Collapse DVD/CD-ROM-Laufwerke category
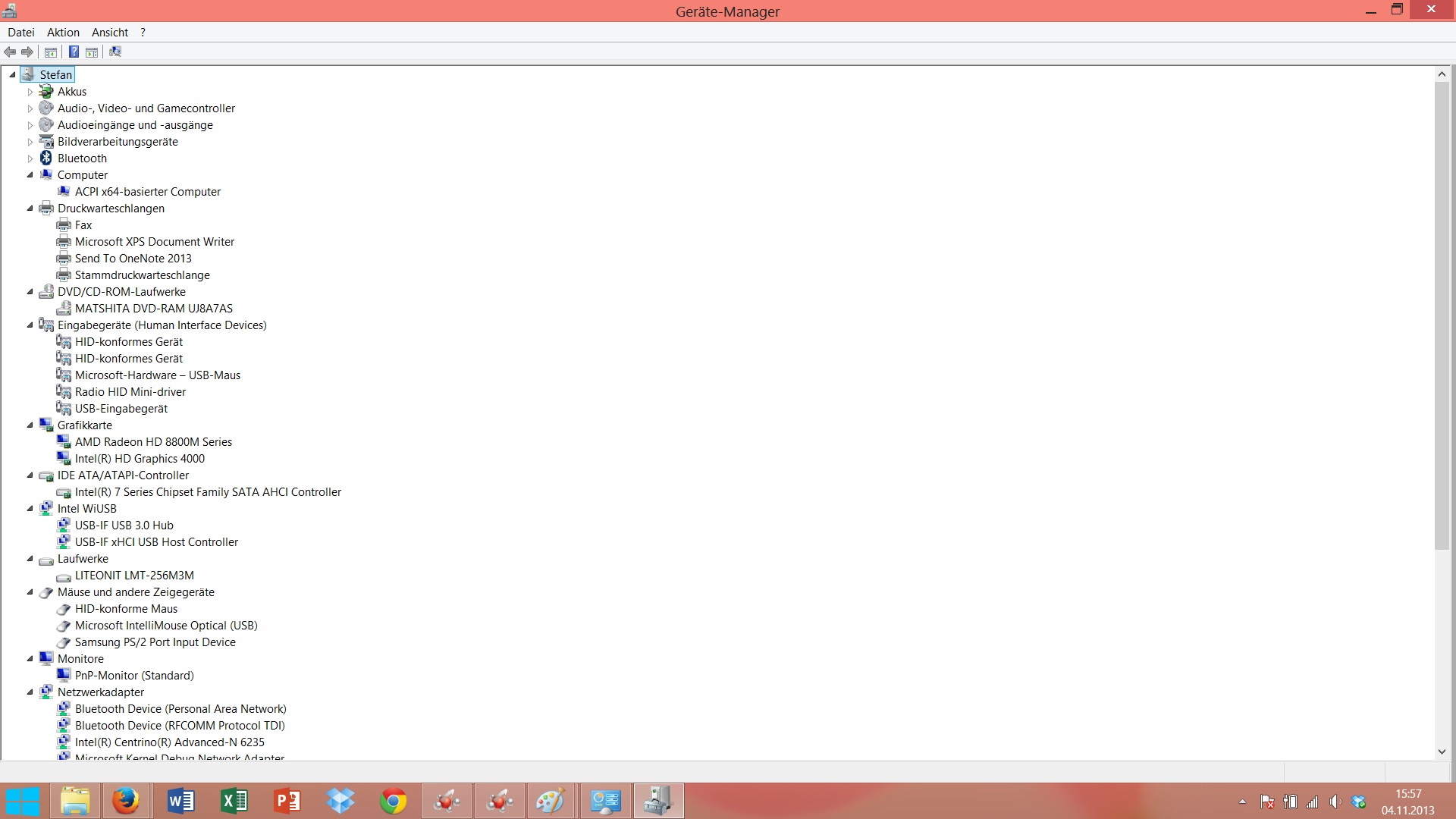 pos(30,292)
